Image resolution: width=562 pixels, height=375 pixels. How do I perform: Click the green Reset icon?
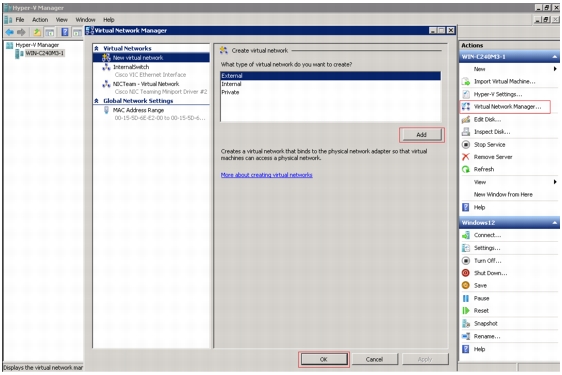pos(466,310)
